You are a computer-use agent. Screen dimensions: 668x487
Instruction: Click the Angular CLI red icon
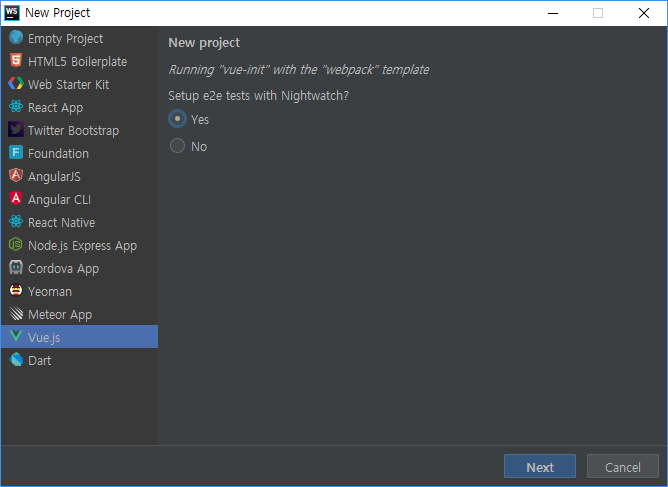(16, 199)
